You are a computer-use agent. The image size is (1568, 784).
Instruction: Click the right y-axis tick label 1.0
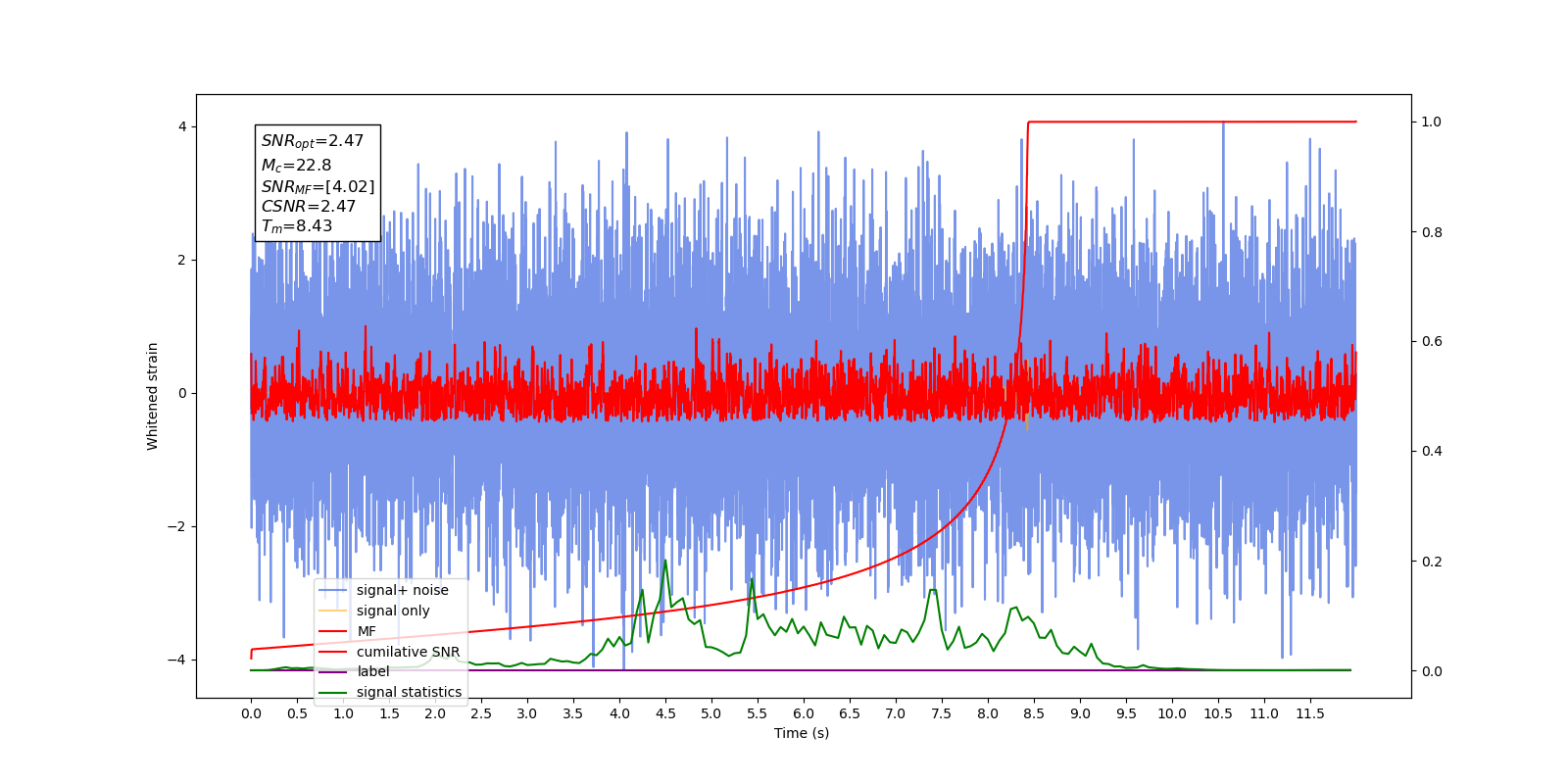tap(1432, 122)
